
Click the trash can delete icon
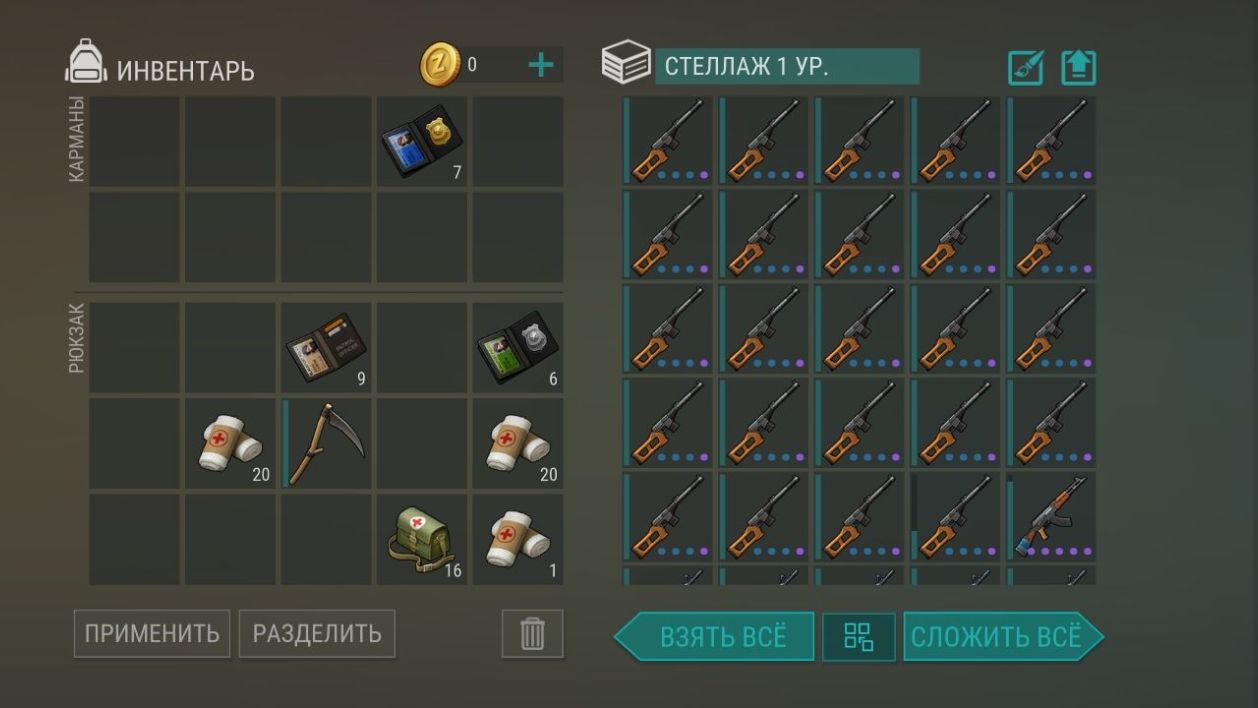(x=532, y=634)
